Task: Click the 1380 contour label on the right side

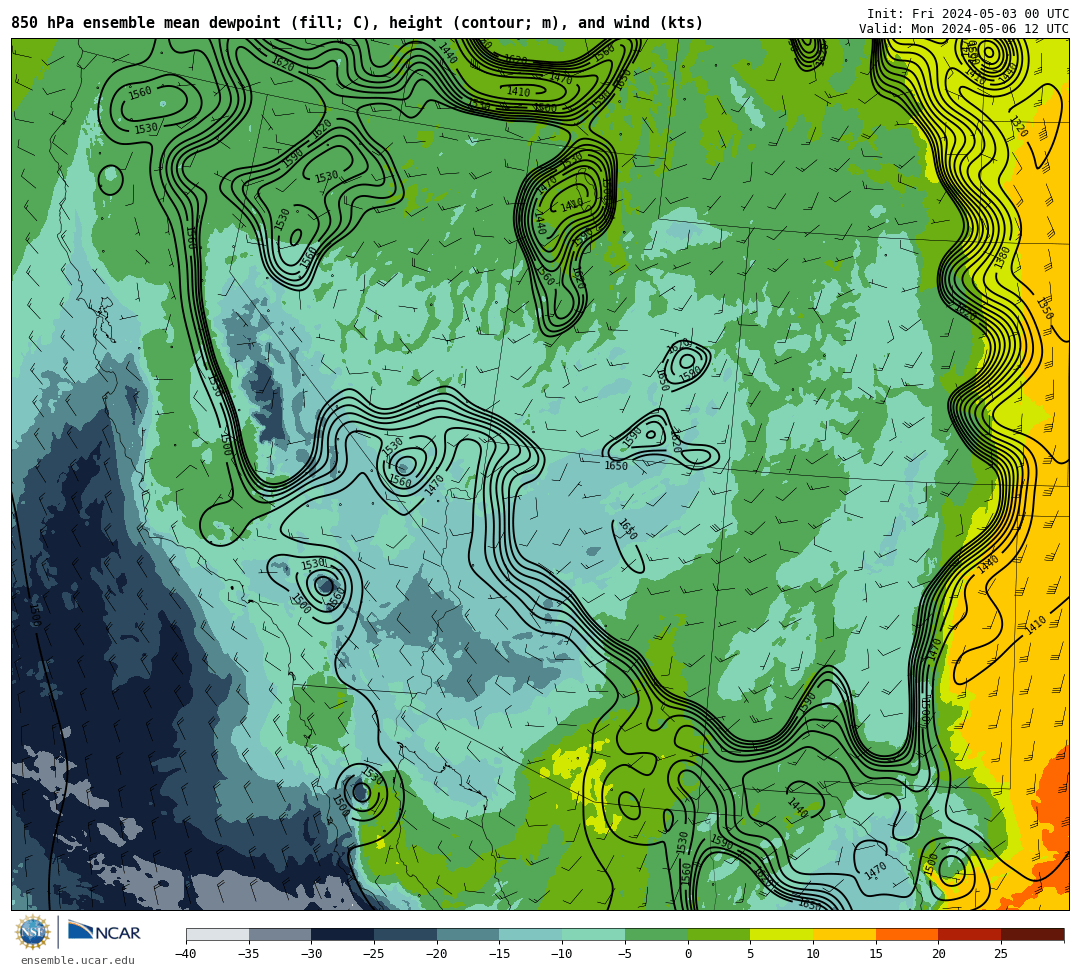Action: click(x=1001, y=258)
